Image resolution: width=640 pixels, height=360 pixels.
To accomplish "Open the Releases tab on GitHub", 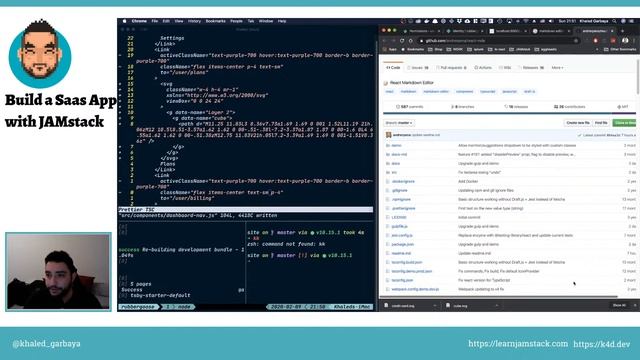I will [x=531, y=68].
